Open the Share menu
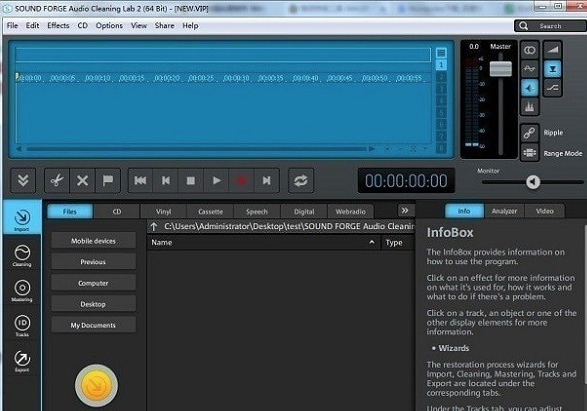587x411 pixels. coord(165,25)
